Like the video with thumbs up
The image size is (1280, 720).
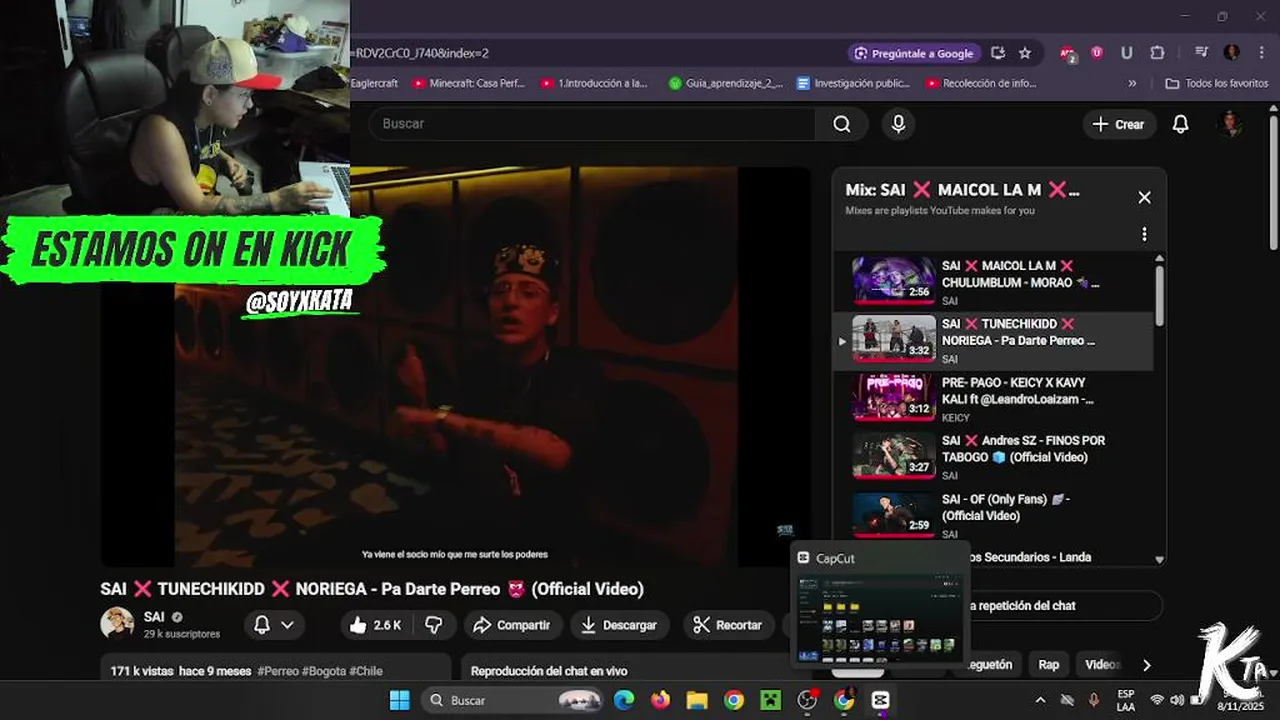click(376, 625)
